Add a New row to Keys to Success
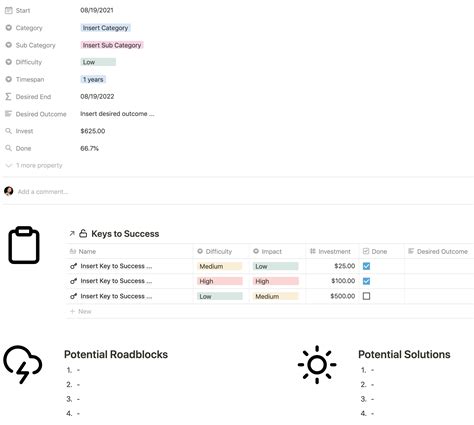This screenshot has width=474, height=425. click(x=81, y=311)
